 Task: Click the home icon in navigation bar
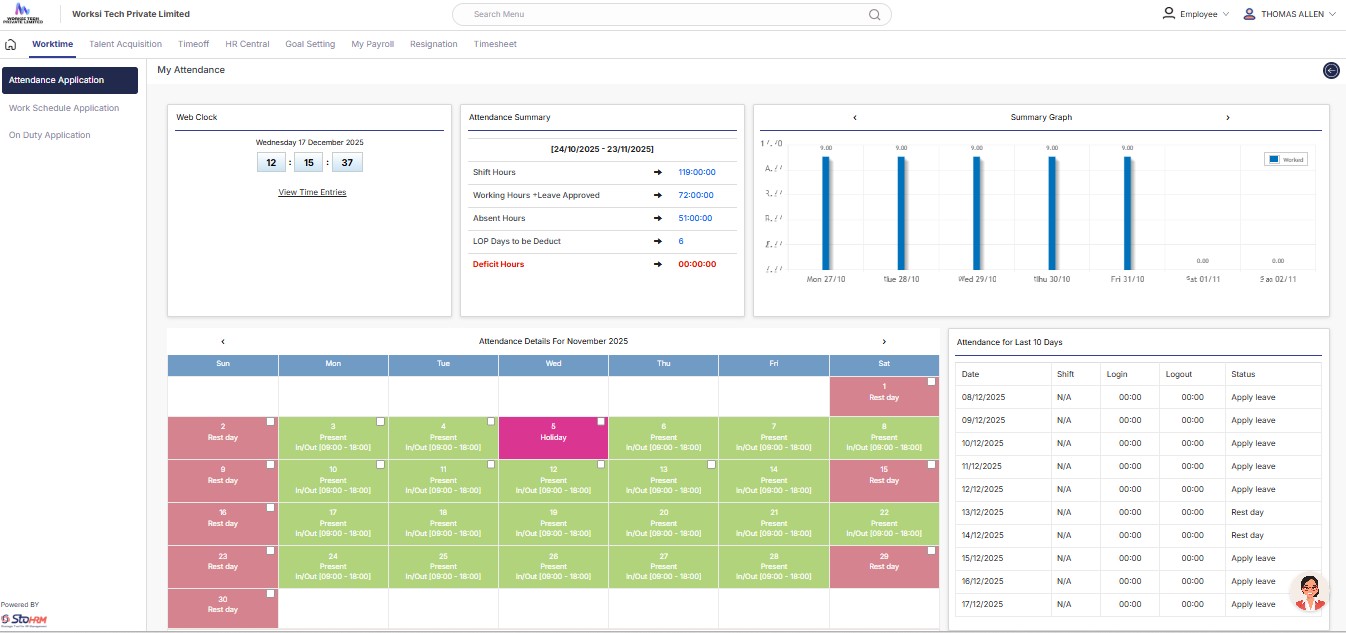point(11,45)
